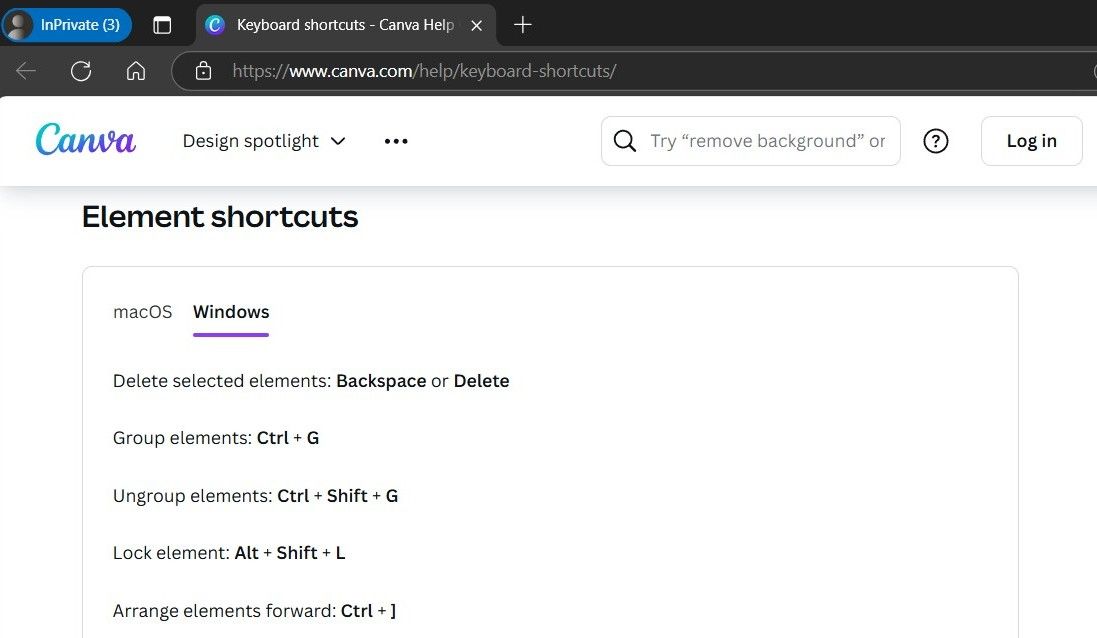Click the magnifying glass in the search bar
The image size is (1097, 638).
(x=625, y=141)
